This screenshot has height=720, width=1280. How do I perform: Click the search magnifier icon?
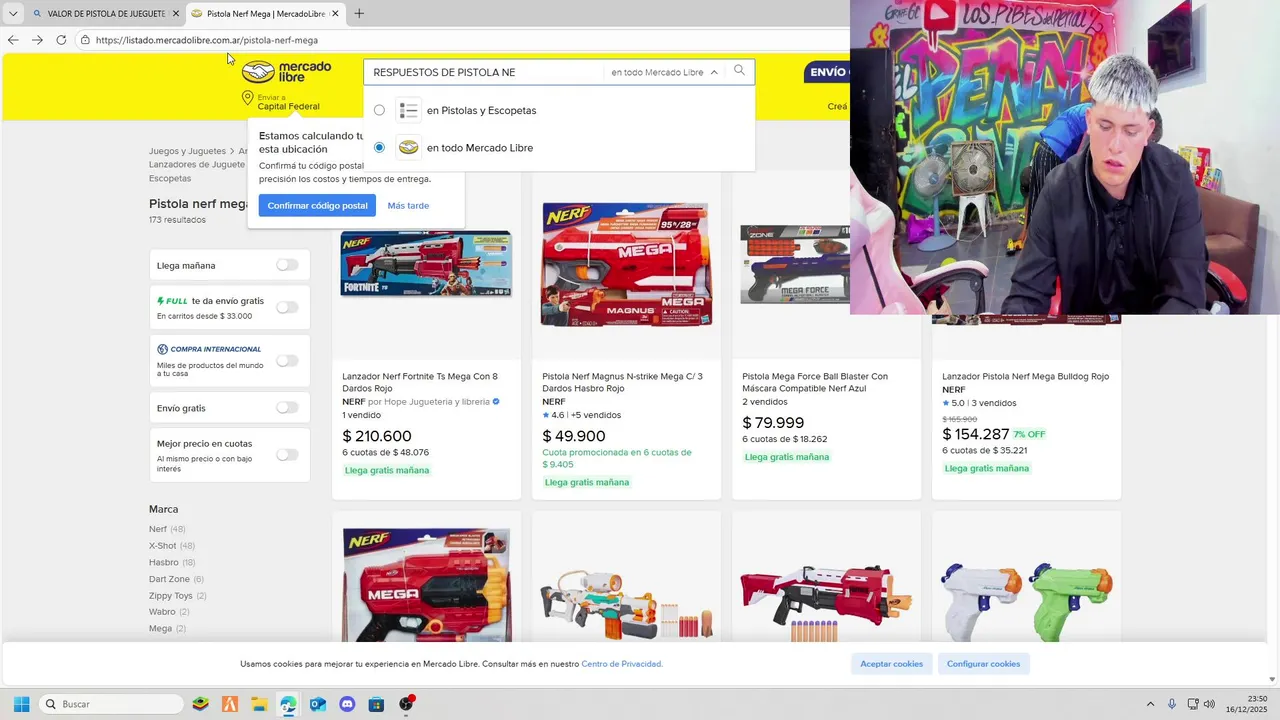point(739,71)
